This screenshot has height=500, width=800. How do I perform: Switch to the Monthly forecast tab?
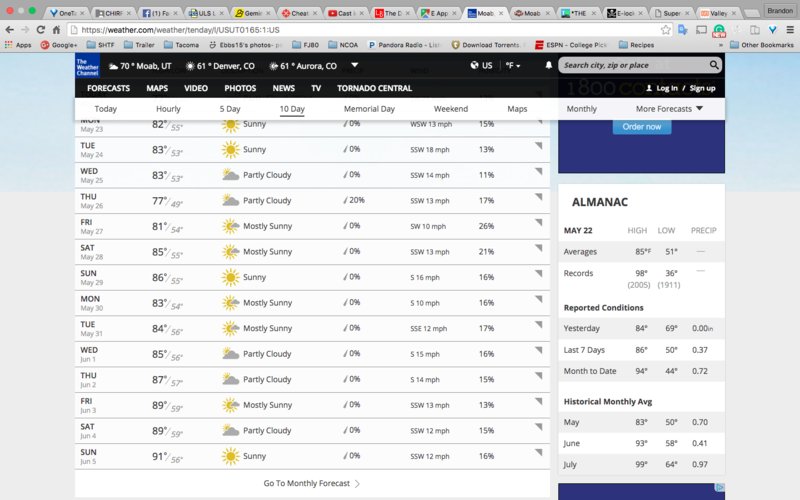pyautogui.click(x=582, y=109)
